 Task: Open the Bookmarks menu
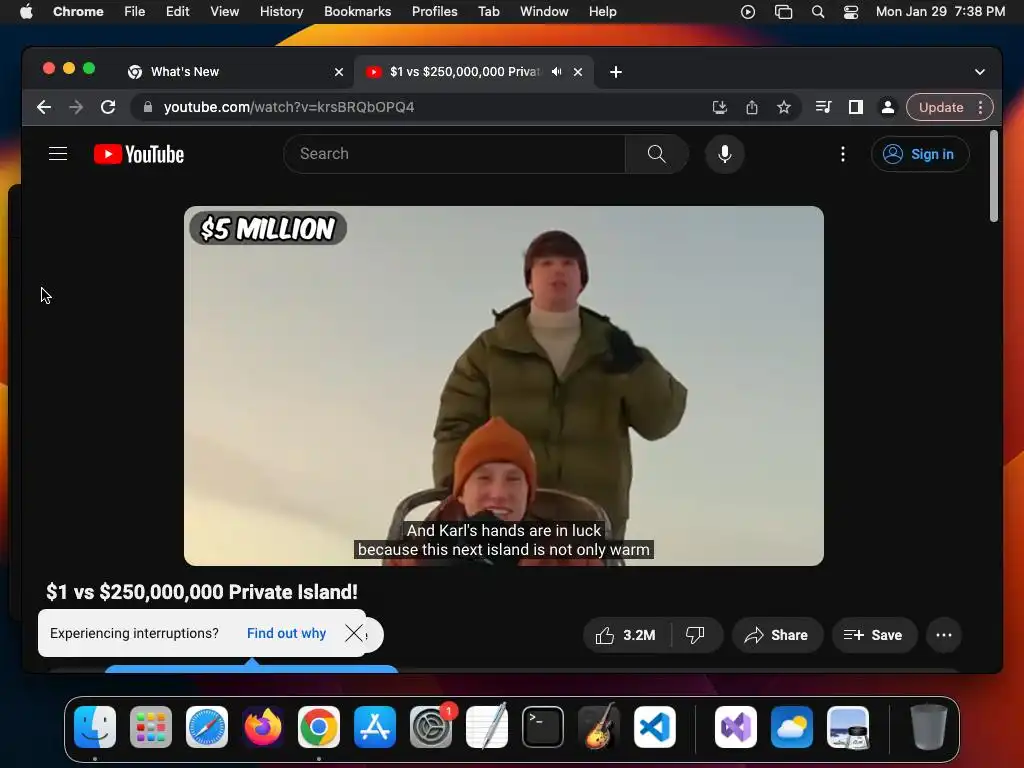coord(357,12)
